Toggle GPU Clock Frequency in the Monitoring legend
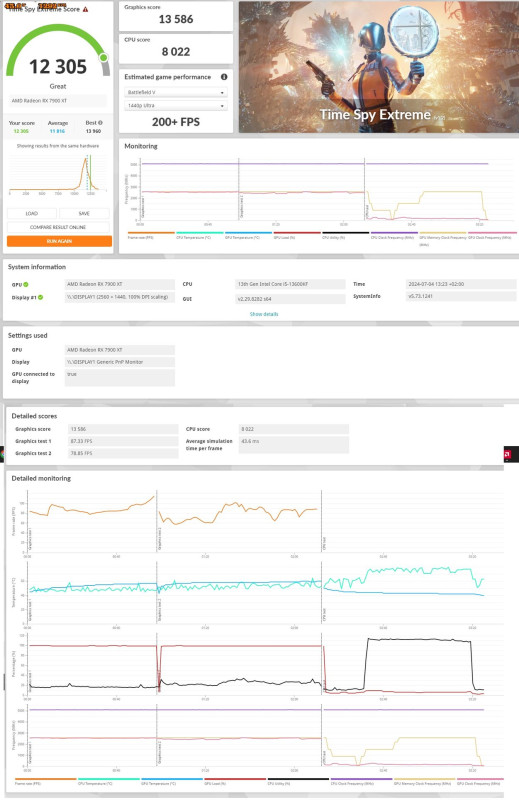The image size is (519, 800). tap(490, 235)
